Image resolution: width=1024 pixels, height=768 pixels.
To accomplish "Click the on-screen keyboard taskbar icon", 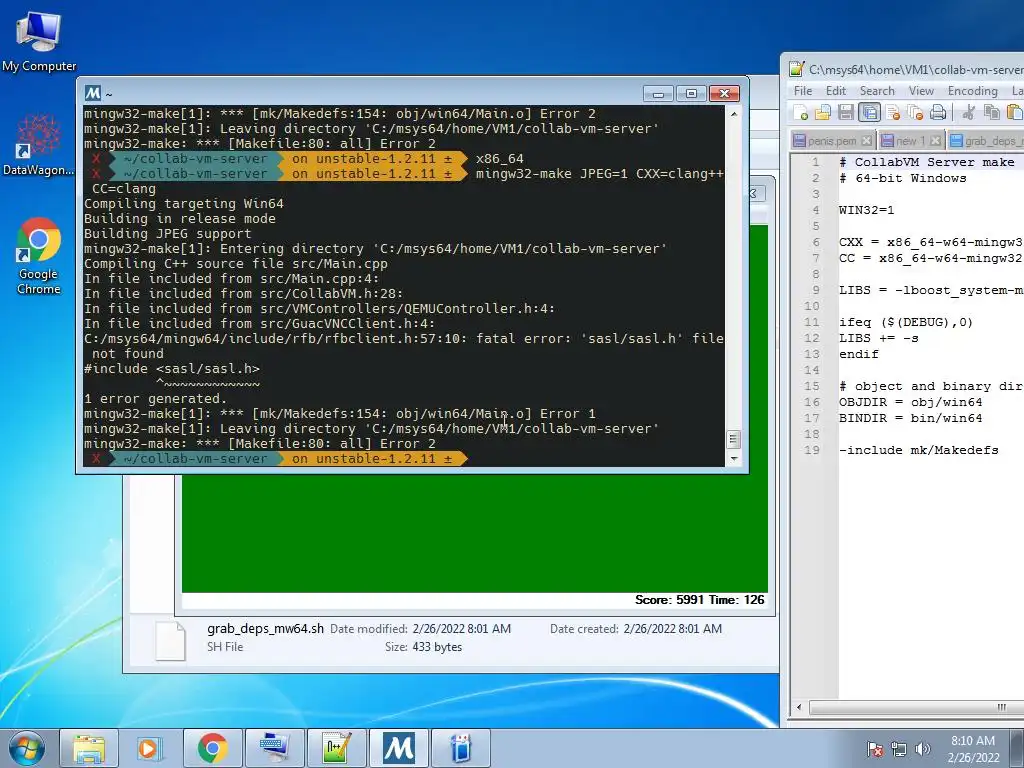I will pos(274,748).
